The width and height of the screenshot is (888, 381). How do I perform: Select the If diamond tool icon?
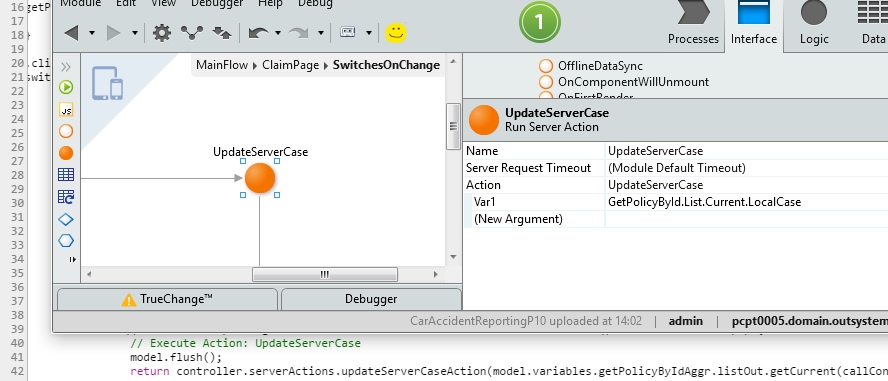(x=66, y=219)
